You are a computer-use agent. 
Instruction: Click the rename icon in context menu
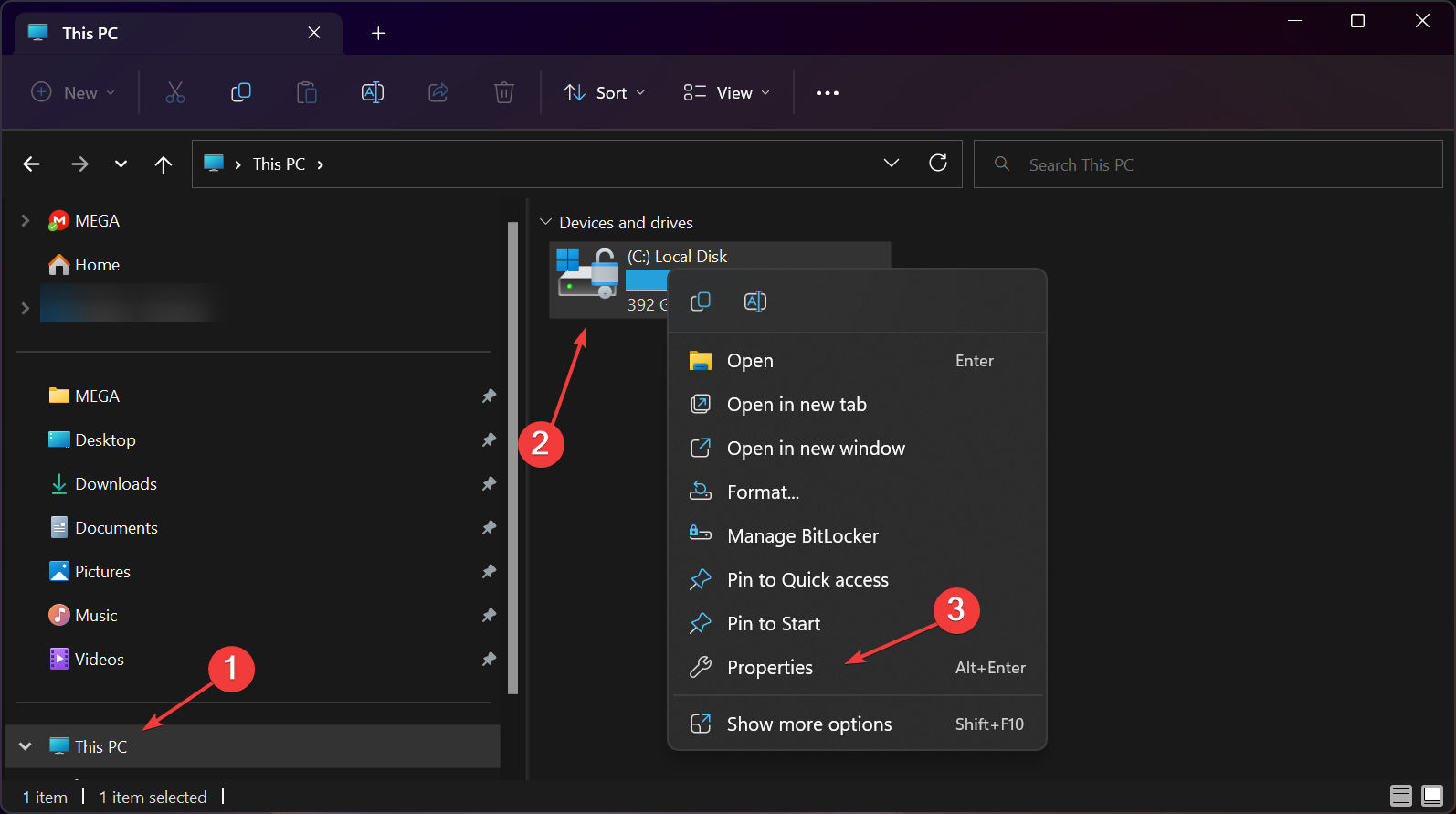pos(755,301)
